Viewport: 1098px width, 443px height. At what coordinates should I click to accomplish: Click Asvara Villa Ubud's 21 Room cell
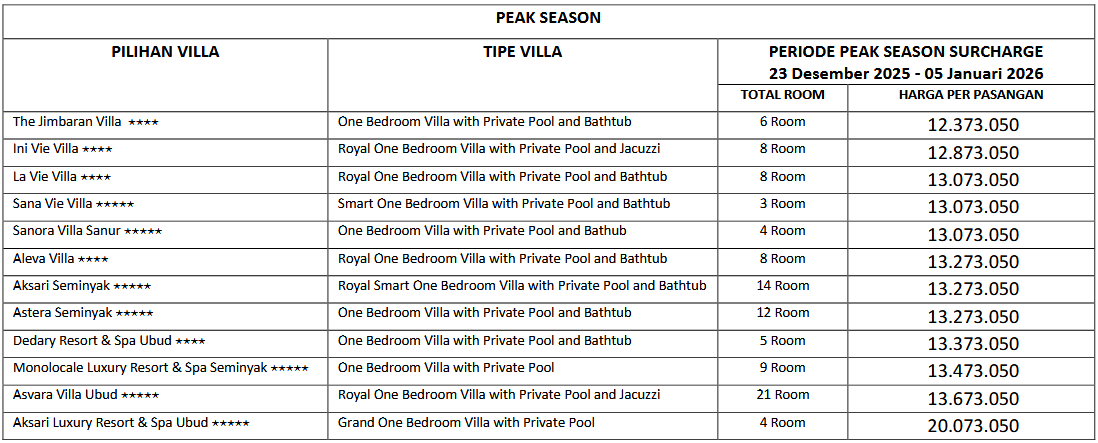[782, 395]
